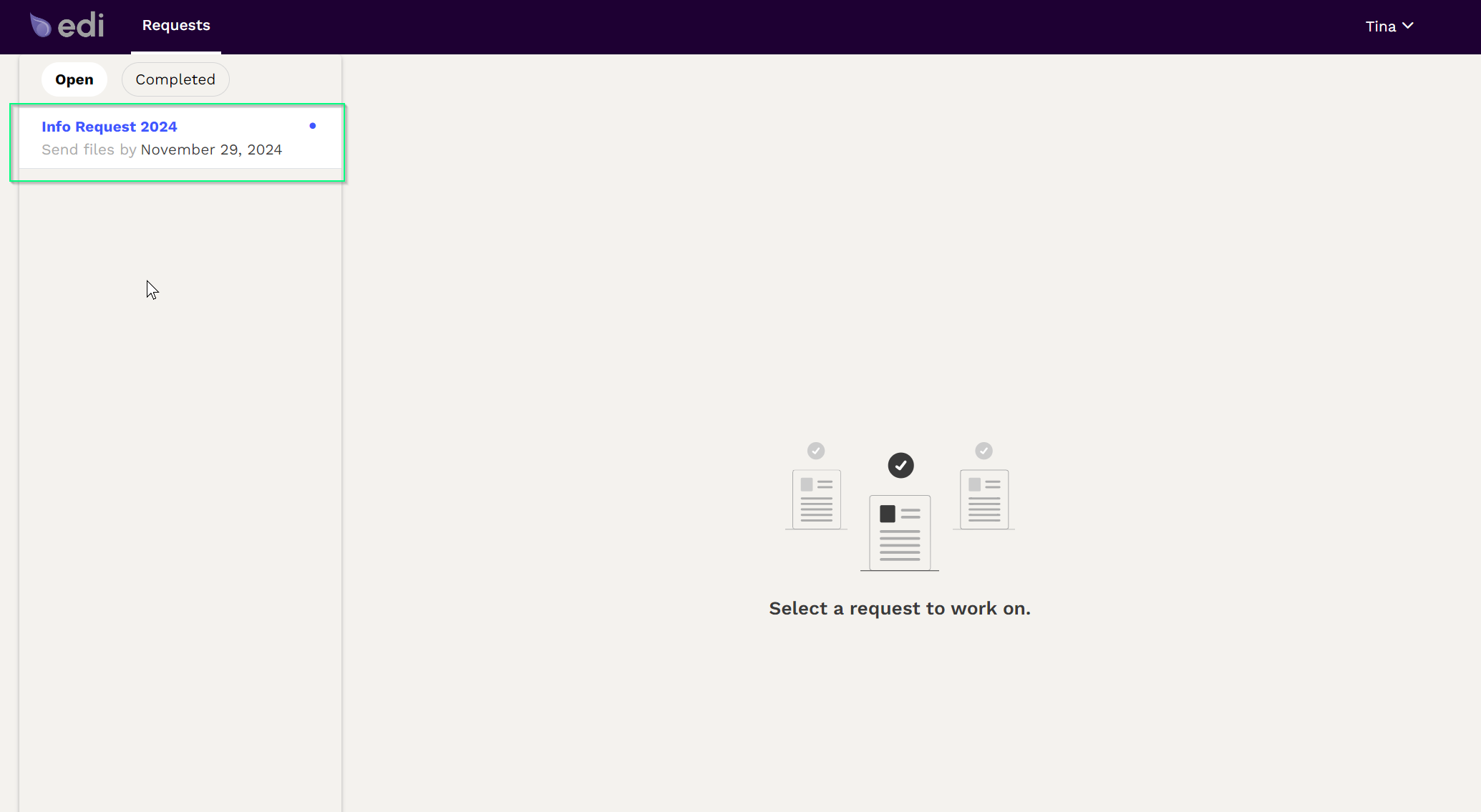Screen dimensions: 1481x812
Task: Click Tina in the navigation bar
Action: [x=1380, y=26]
